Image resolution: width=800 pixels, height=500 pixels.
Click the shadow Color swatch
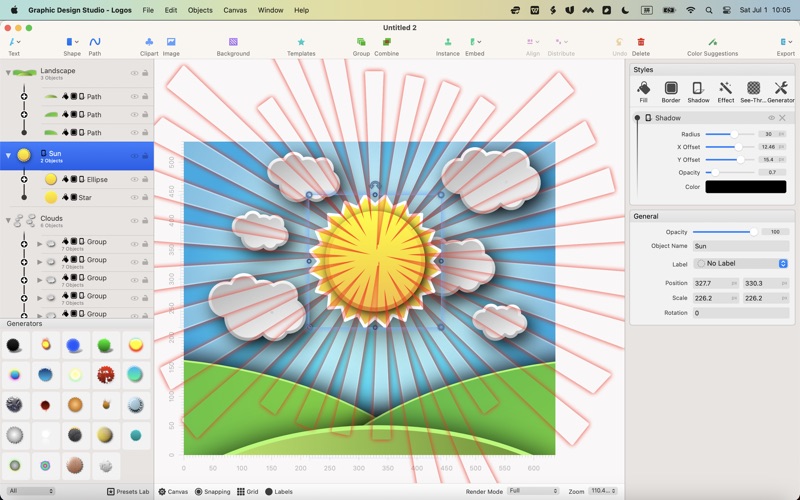click(x=745, y=187)
